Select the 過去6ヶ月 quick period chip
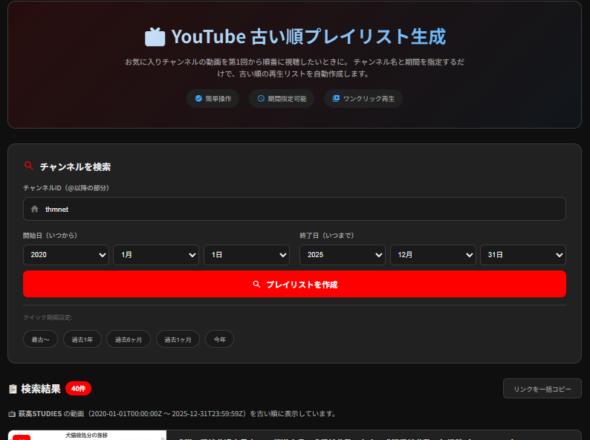The image size is (590, 440). (128, 339)
